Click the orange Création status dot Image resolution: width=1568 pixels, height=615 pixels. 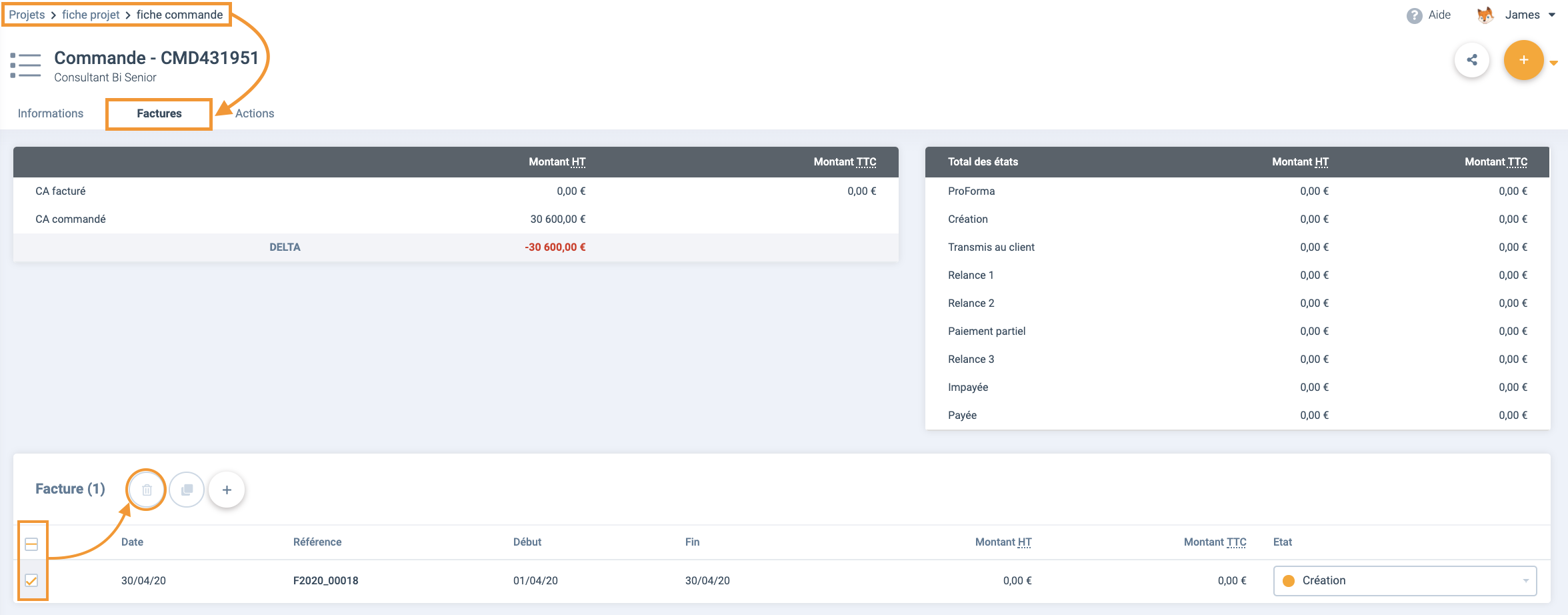point(1289,581)
